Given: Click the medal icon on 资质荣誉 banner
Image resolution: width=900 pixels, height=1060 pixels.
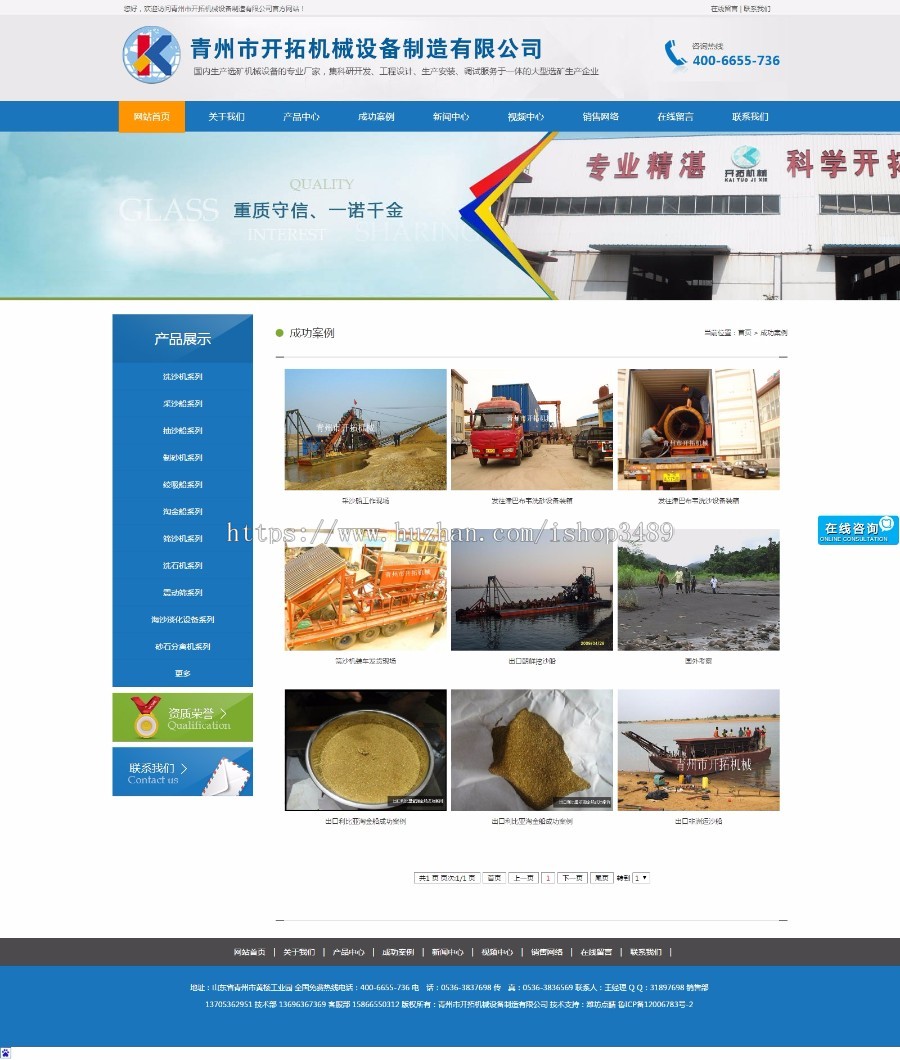Looking at the screenshot, I should (145, 717).
